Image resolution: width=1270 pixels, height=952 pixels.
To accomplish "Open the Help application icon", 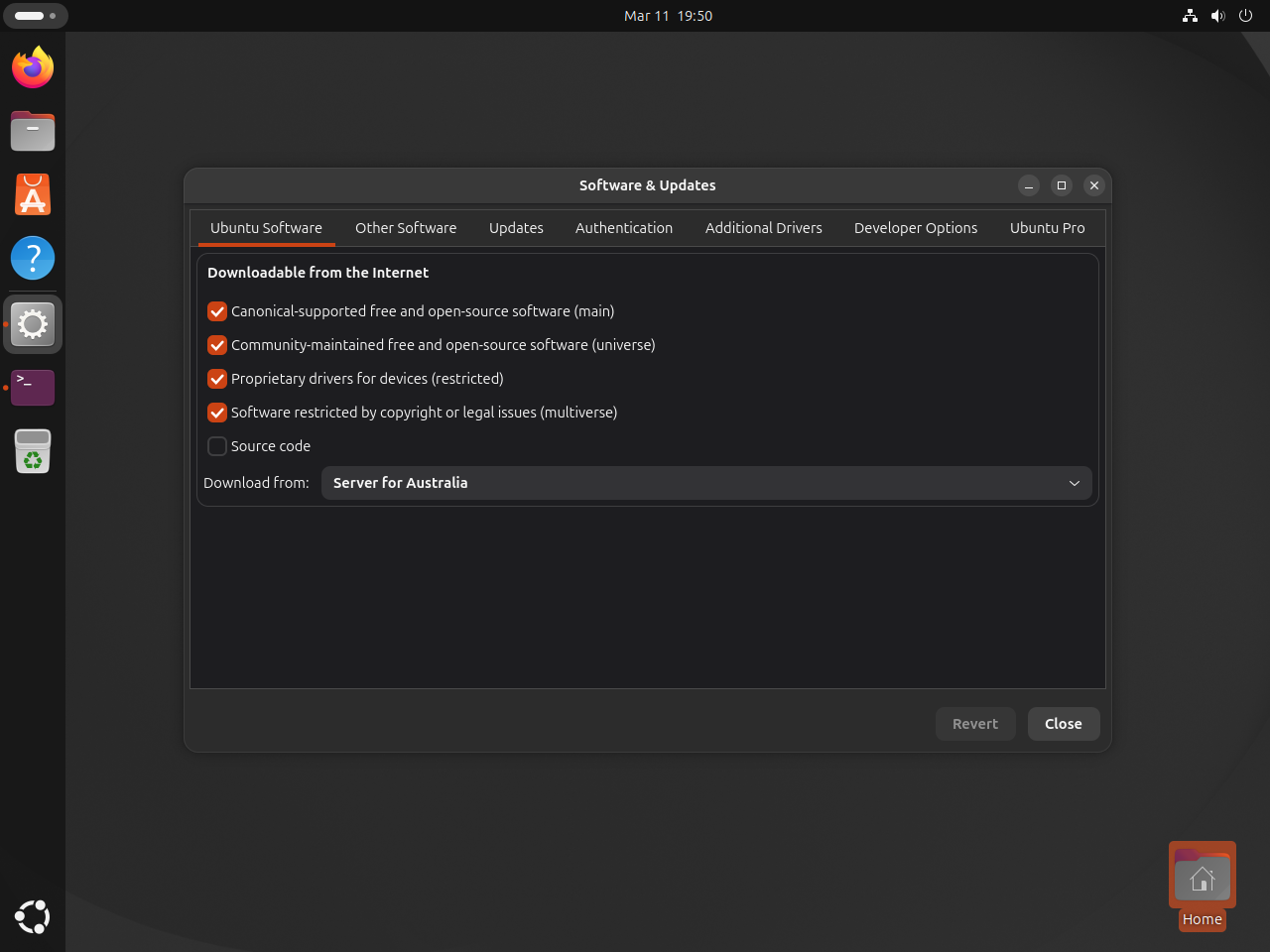I will (32, 258).
